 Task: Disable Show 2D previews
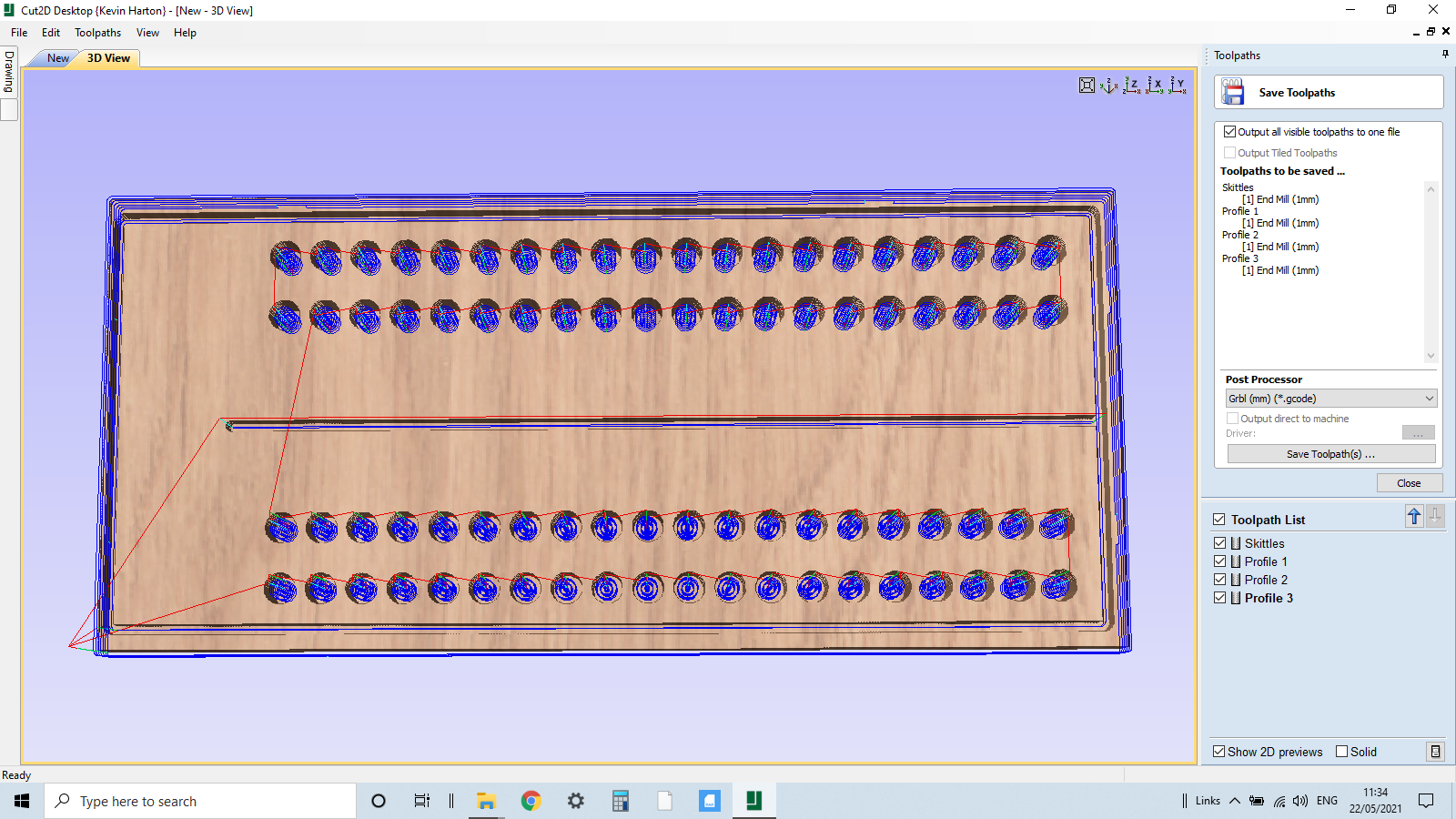click(1219, 752)
